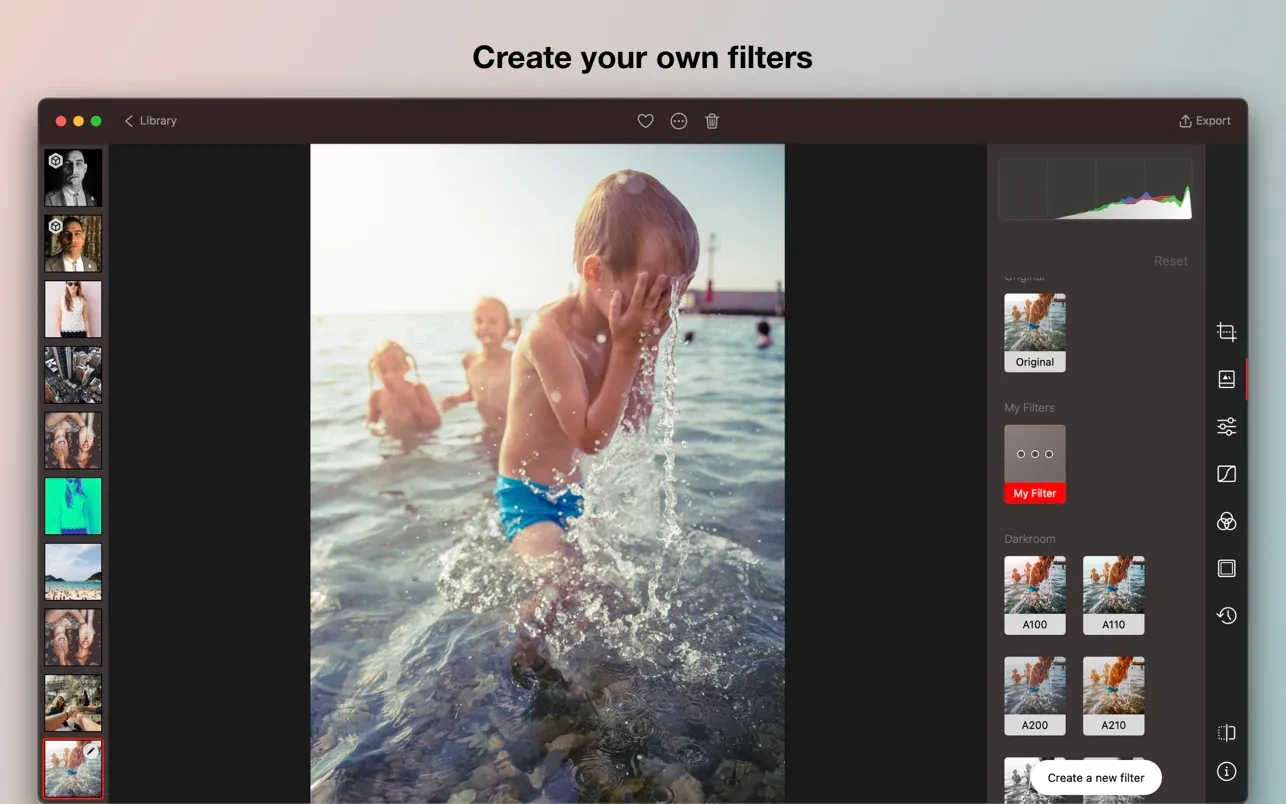
Task: Open the more options menu
Action: 678,120
